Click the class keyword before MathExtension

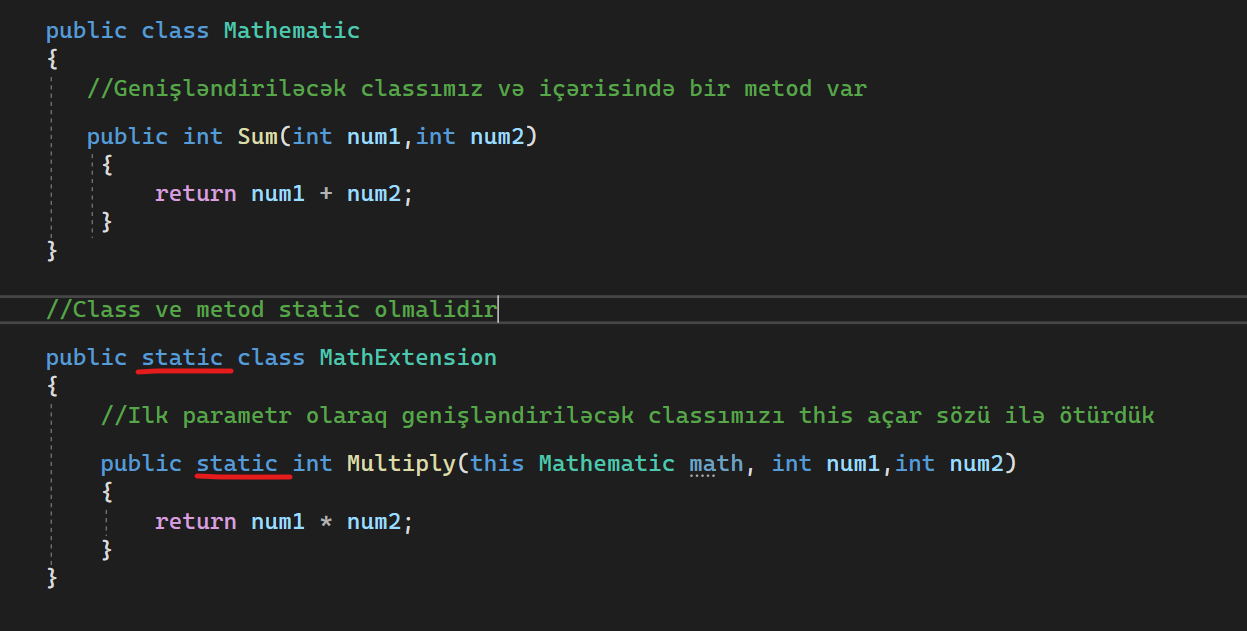271,357
